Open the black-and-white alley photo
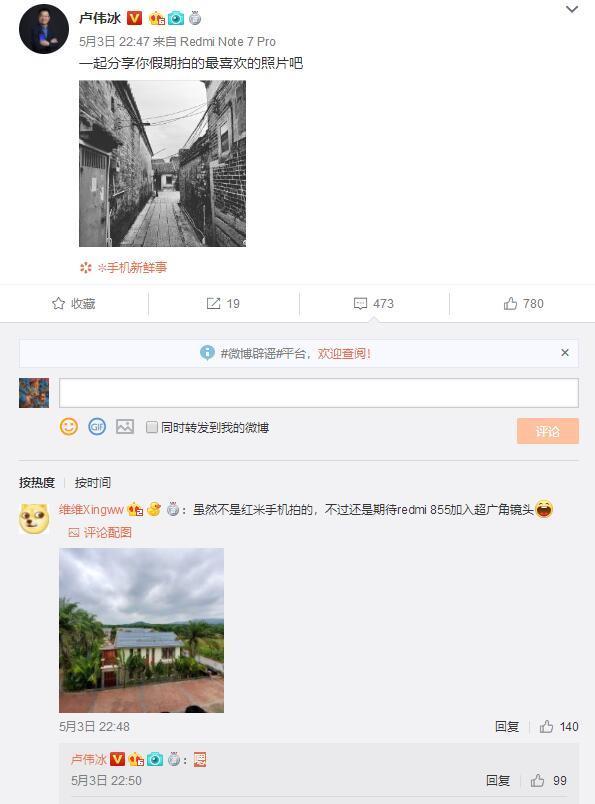Image resolution: width=595 pixels, height=804 pixels. 162,164
